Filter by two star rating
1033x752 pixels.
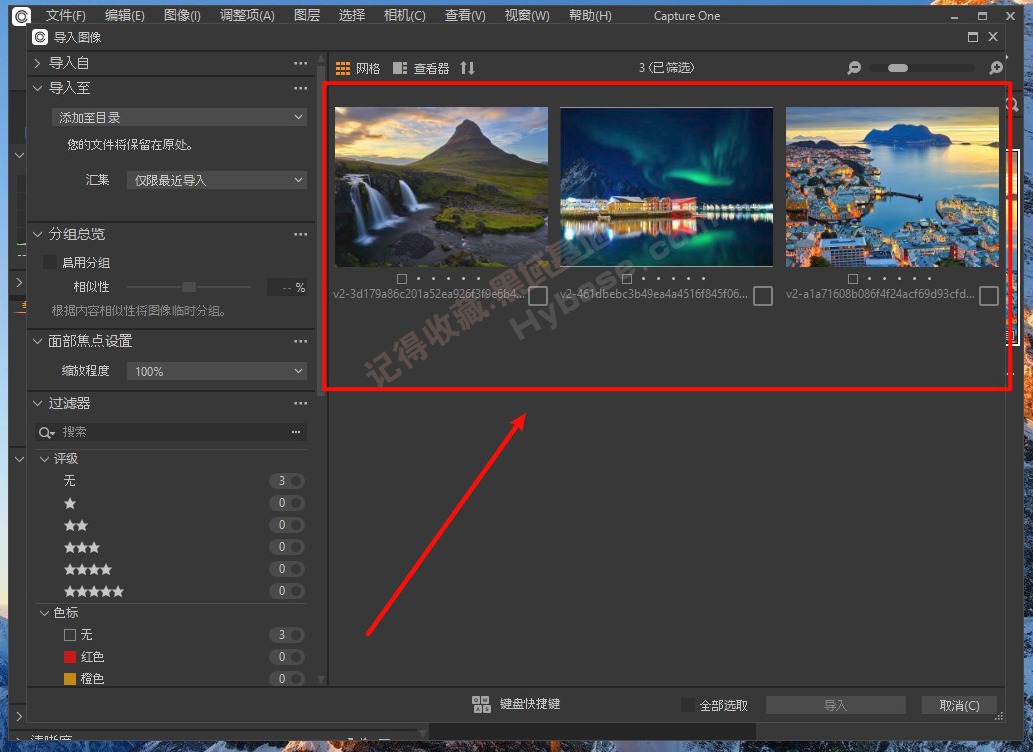76,525
